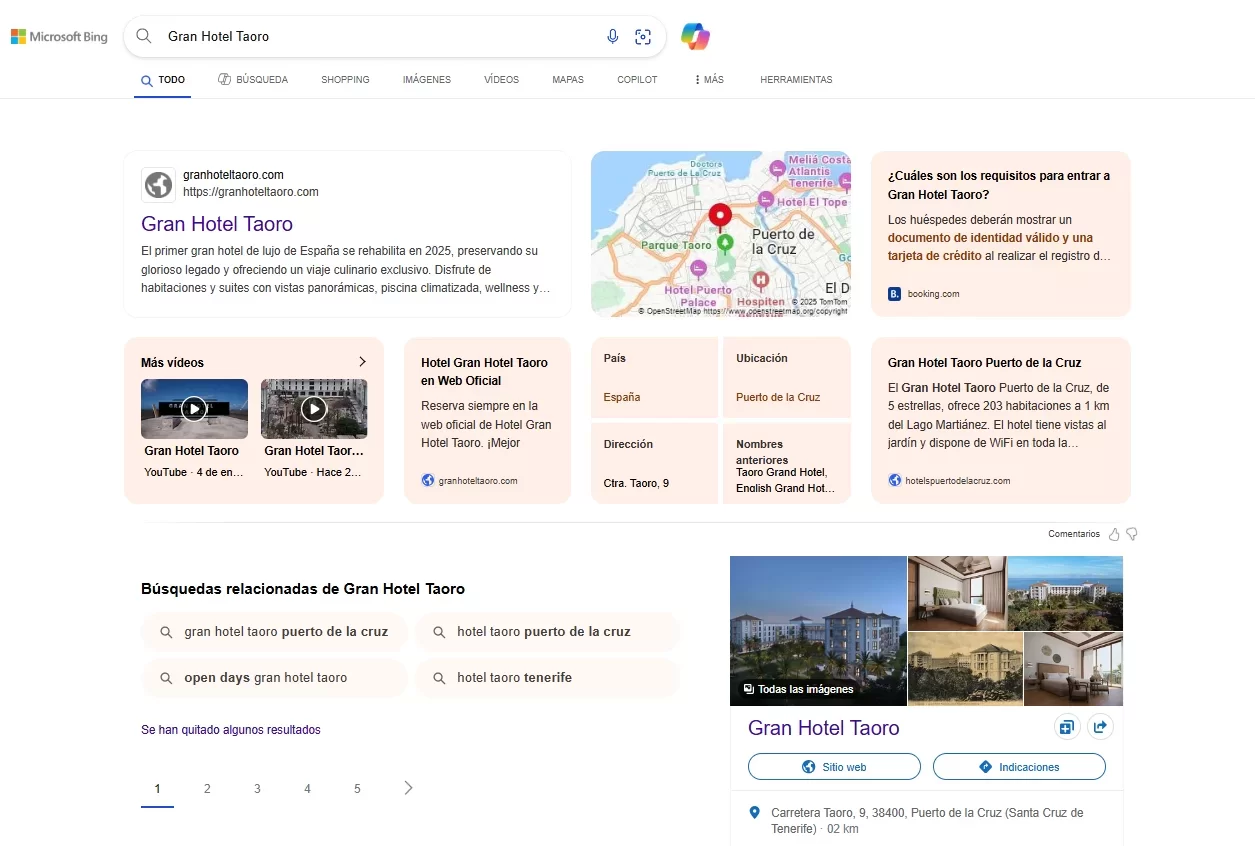This screenshot has height=846, width=1255.
Task: Choose open days gran hotel taoro suggestion
Action: pyautogui.click(x=274, y=678)
